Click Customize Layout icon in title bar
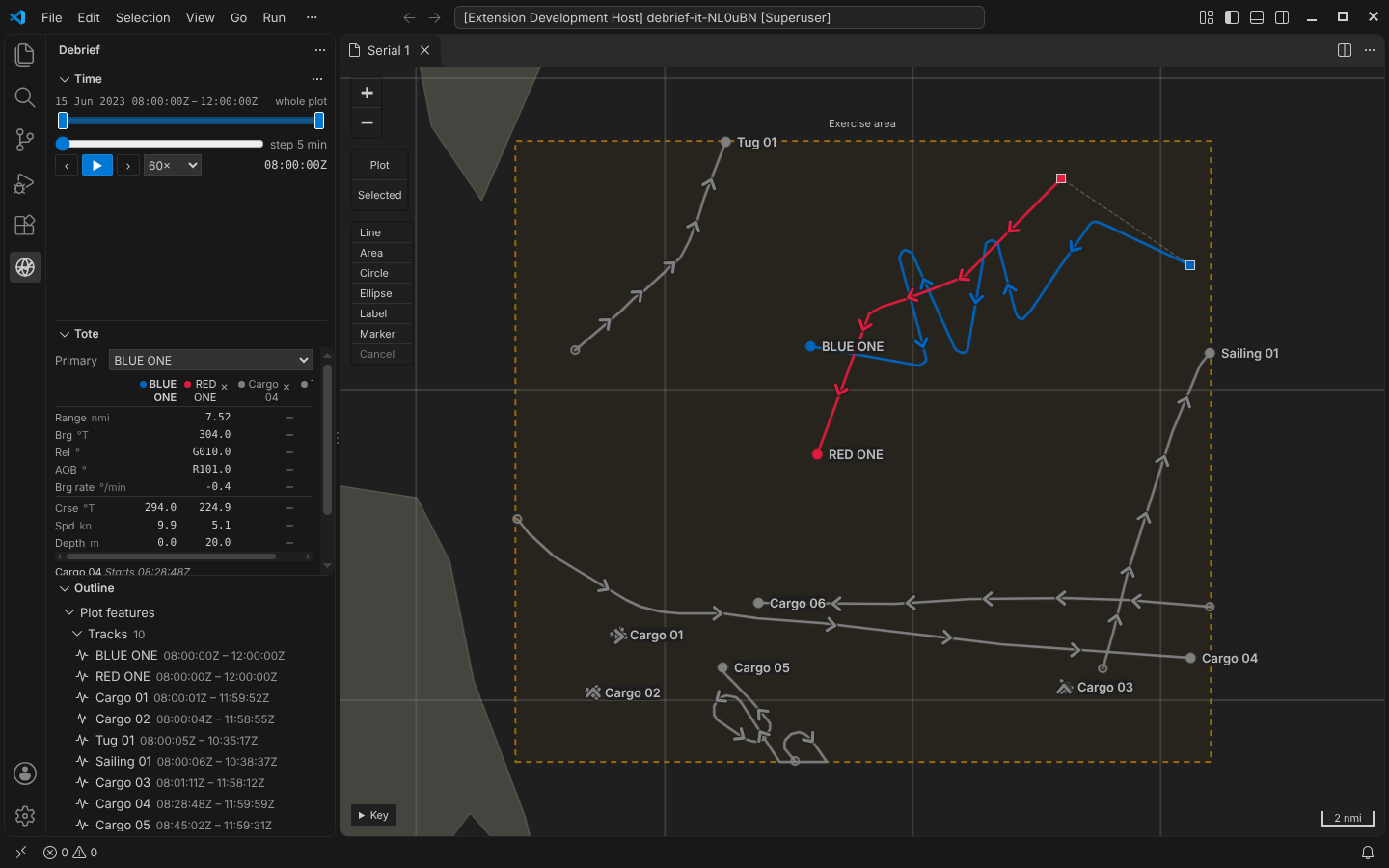 tap(1207, 17)
